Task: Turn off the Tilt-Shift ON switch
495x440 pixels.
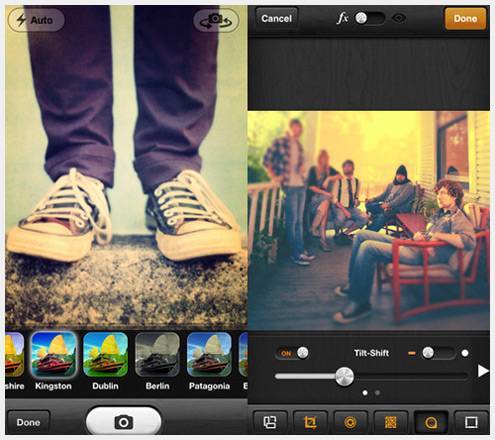Action: pyautogui.click(x=292, y=353)
